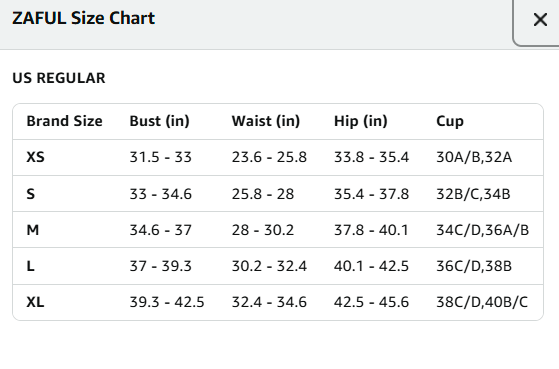Click the M cup value 34C/D,36A/B
Viewport: 559px width, 369px height.
(x=483, y=230)
